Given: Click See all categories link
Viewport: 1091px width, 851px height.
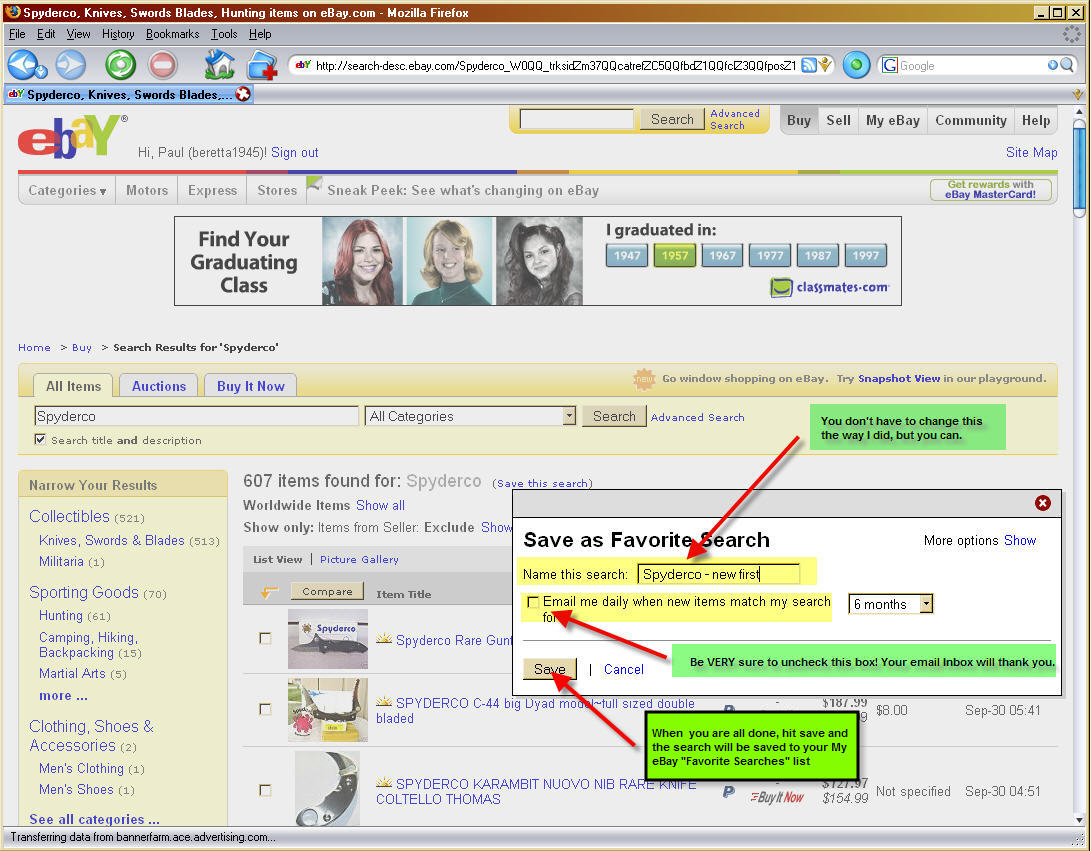Looking at the screenshot, I should tap(94, 819).
